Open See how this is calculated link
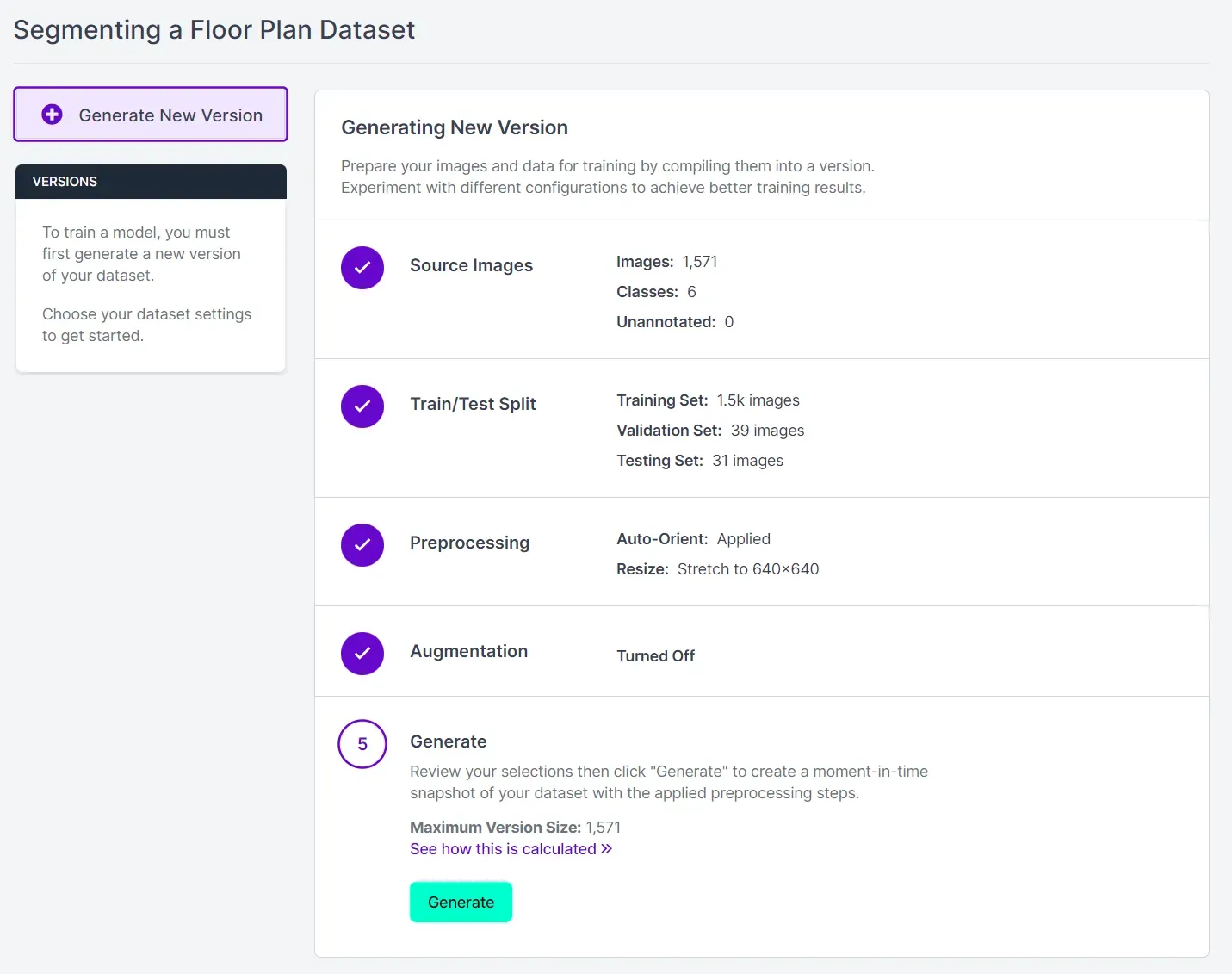 pos(503,849)
